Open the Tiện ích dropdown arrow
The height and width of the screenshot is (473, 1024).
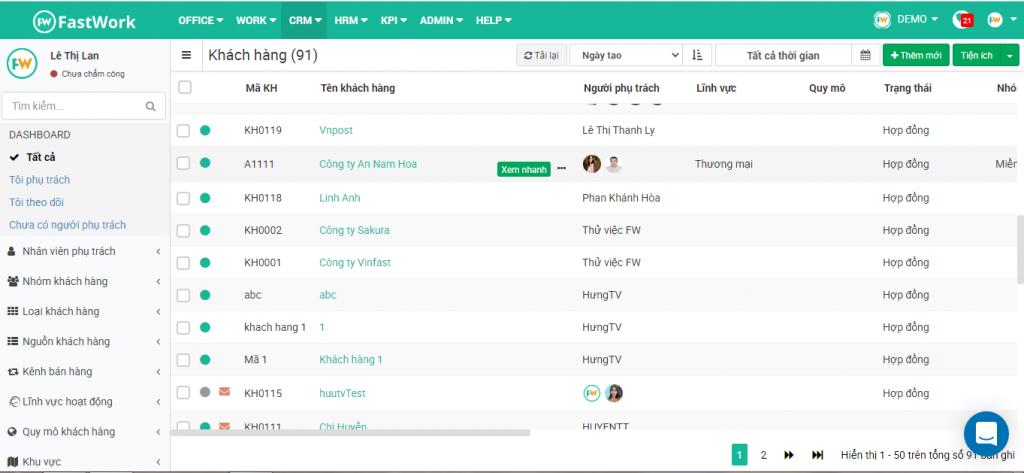click(1011, 55)
